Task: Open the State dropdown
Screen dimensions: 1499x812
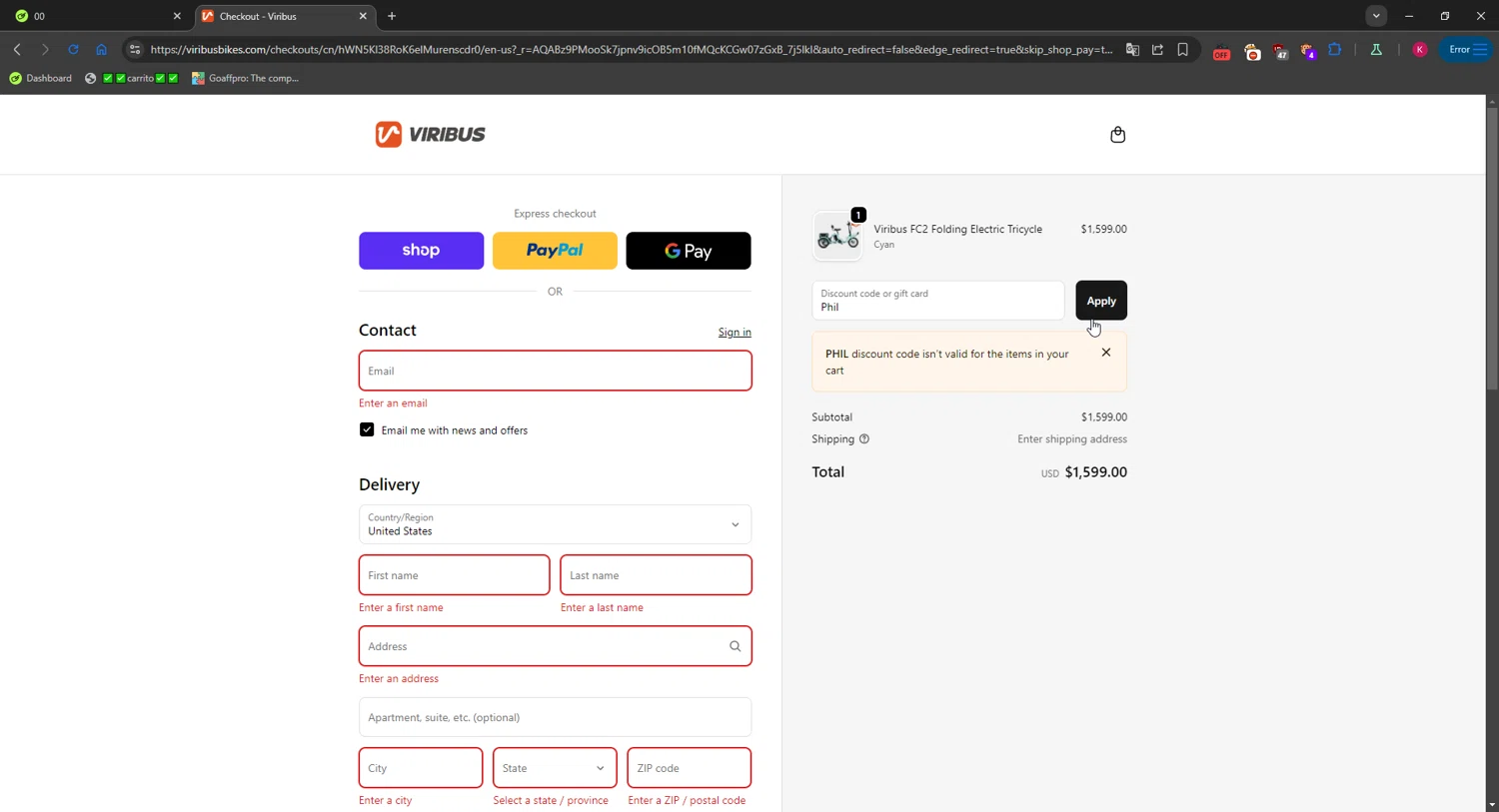Action: [555, 768]
